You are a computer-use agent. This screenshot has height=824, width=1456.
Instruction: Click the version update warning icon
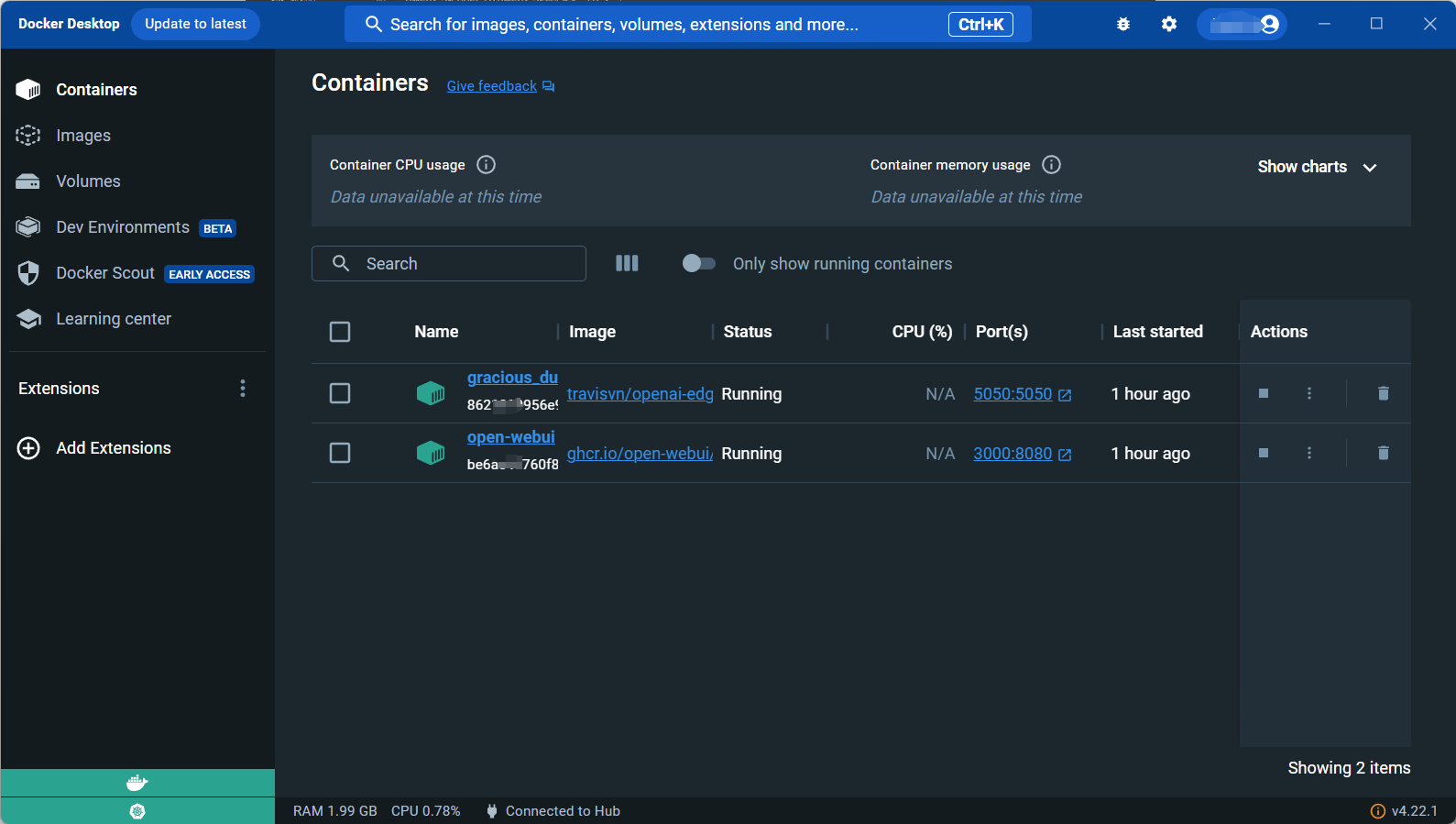pyautogui.click(x=1377, y=811)
